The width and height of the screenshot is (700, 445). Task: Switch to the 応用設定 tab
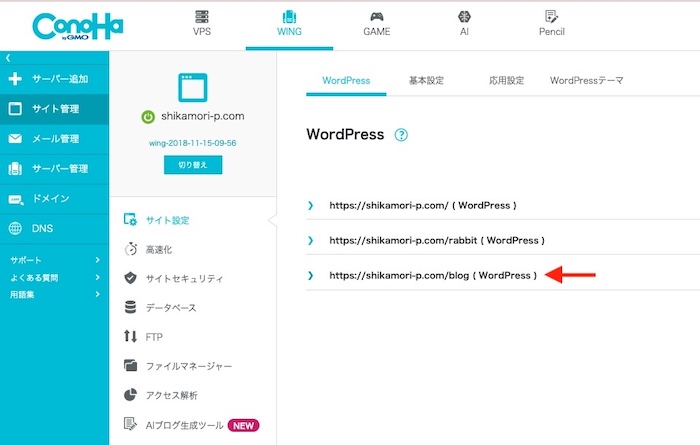point(506,81)
